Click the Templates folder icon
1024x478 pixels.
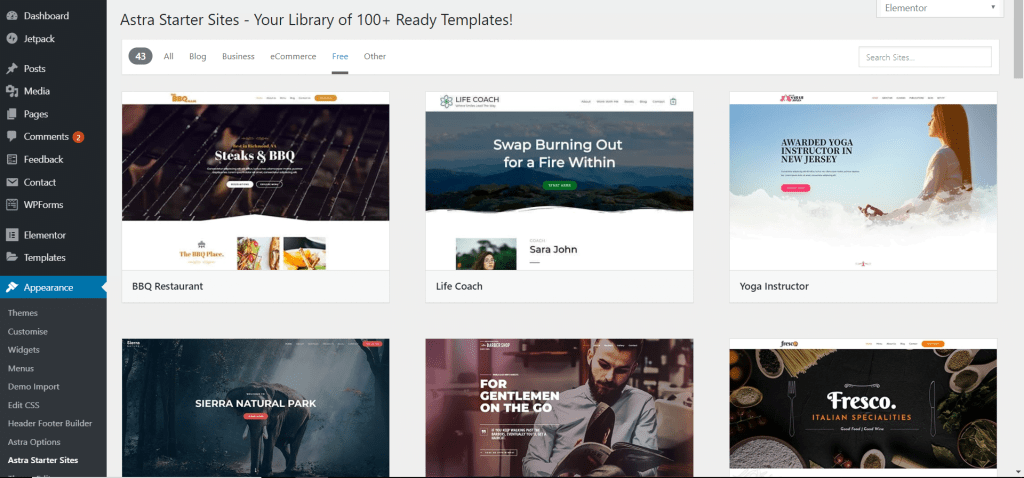tap(12, 257)
